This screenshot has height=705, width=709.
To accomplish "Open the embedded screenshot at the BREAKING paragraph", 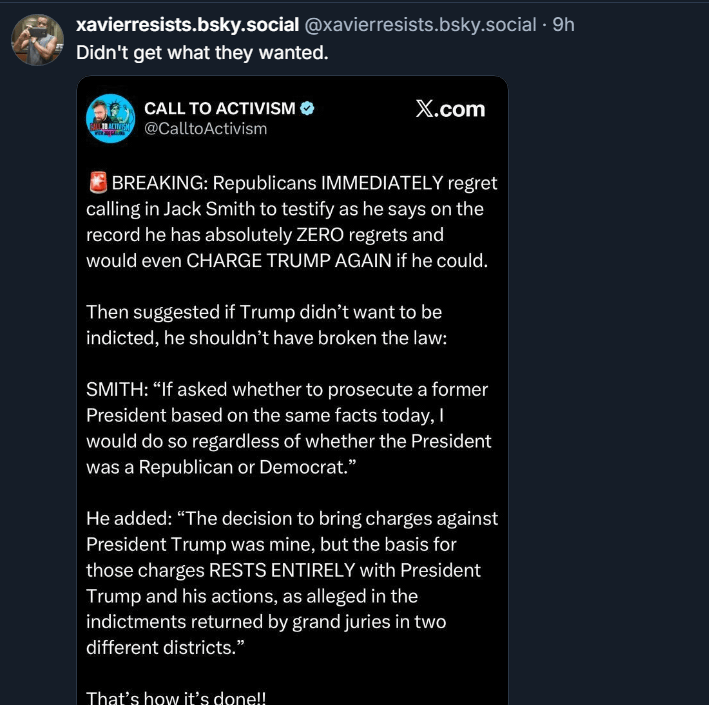I will pyautogui.click(x=290, y=222).
